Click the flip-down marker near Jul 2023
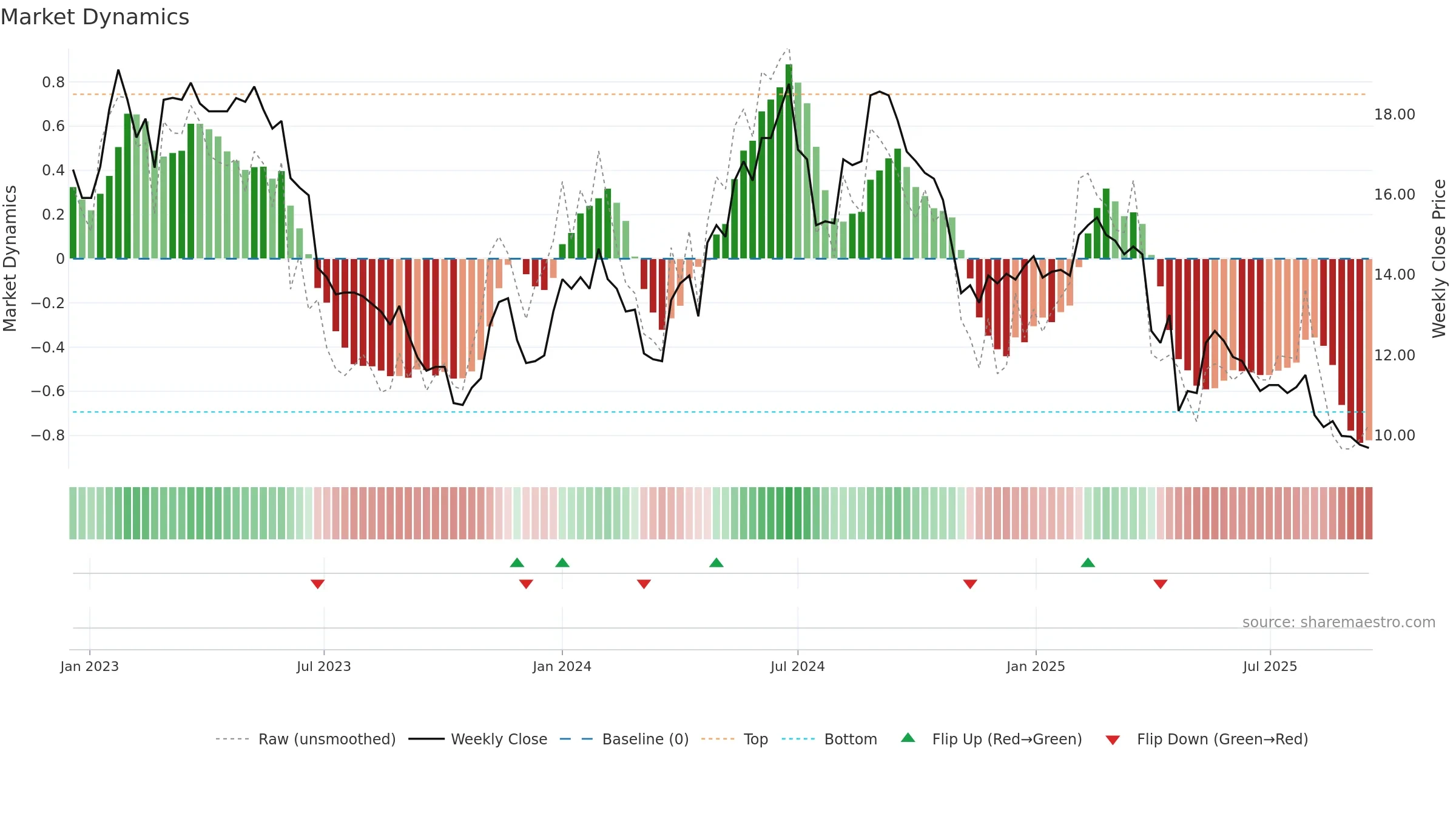This screenshot has width=1456, height=819. coord(317,584)
